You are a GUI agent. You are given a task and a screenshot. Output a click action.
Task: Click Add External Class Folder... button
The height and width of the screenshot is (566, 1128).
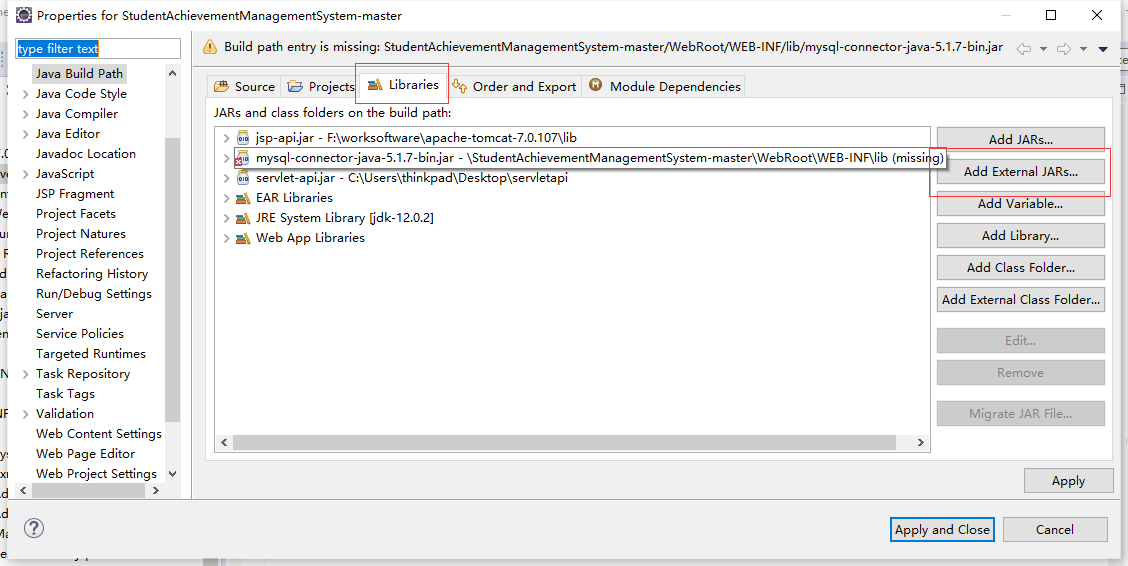click(1020, 299)
